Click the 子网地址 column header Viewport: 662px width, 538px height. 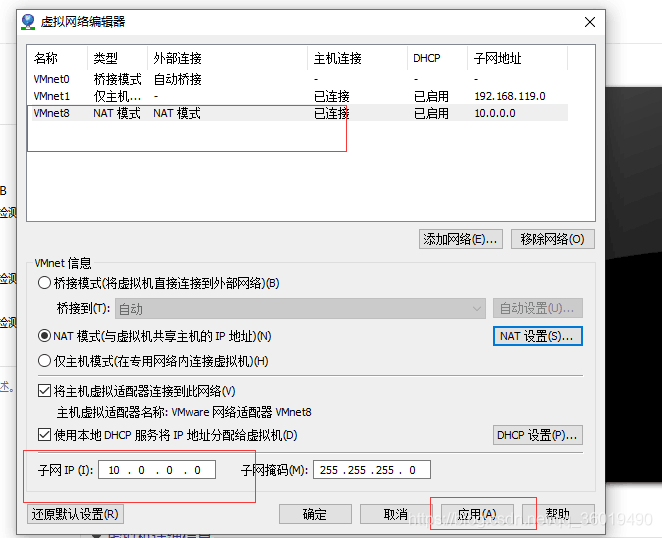(x=518, y=58)
